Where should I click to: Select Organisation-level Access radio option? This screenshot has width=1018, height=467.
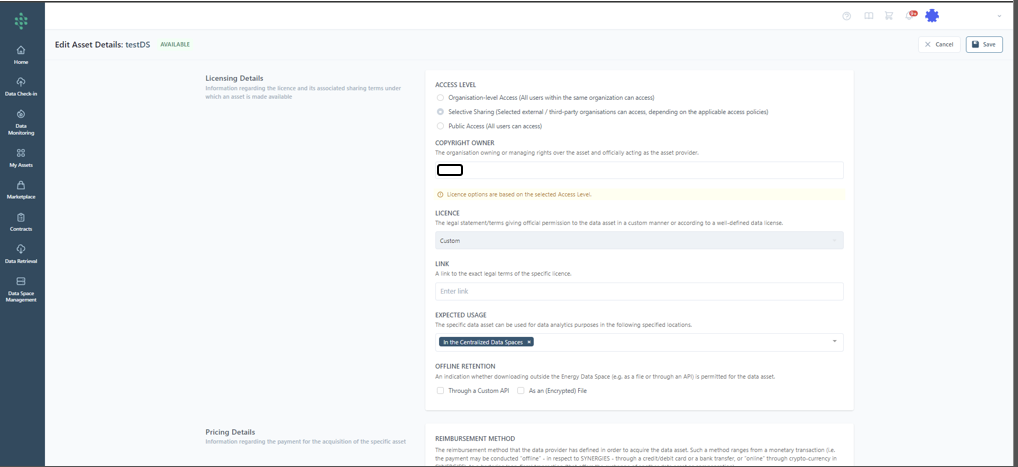441,98
